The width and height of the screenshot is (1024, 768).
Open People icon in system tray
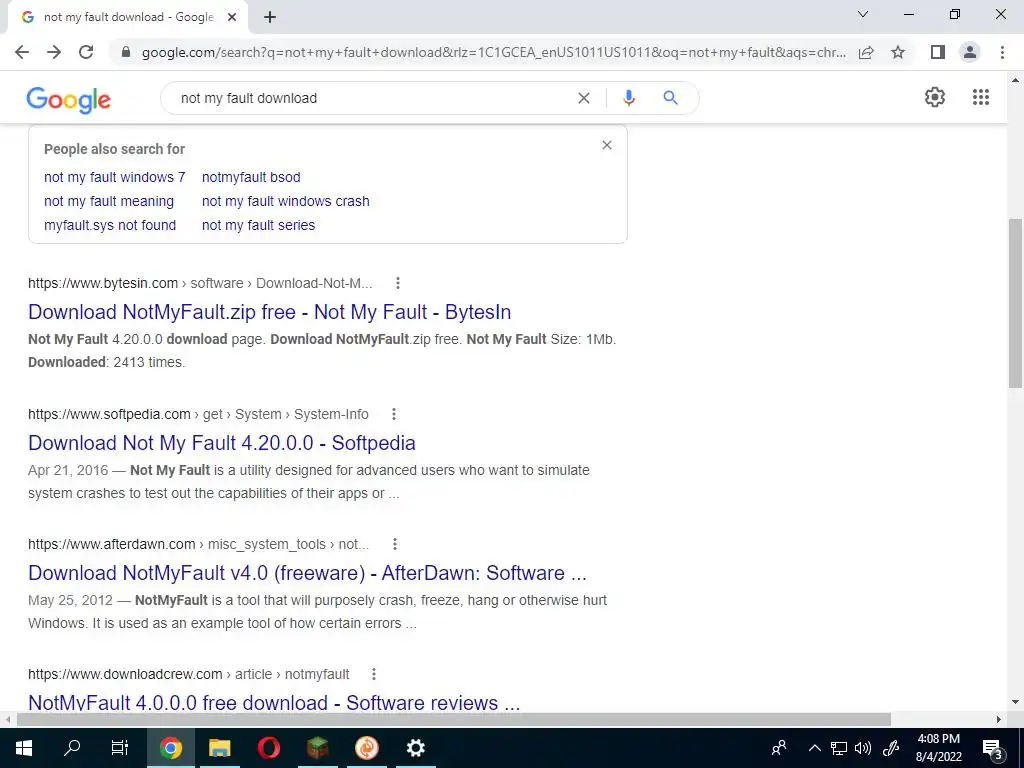tap(778, 748)
